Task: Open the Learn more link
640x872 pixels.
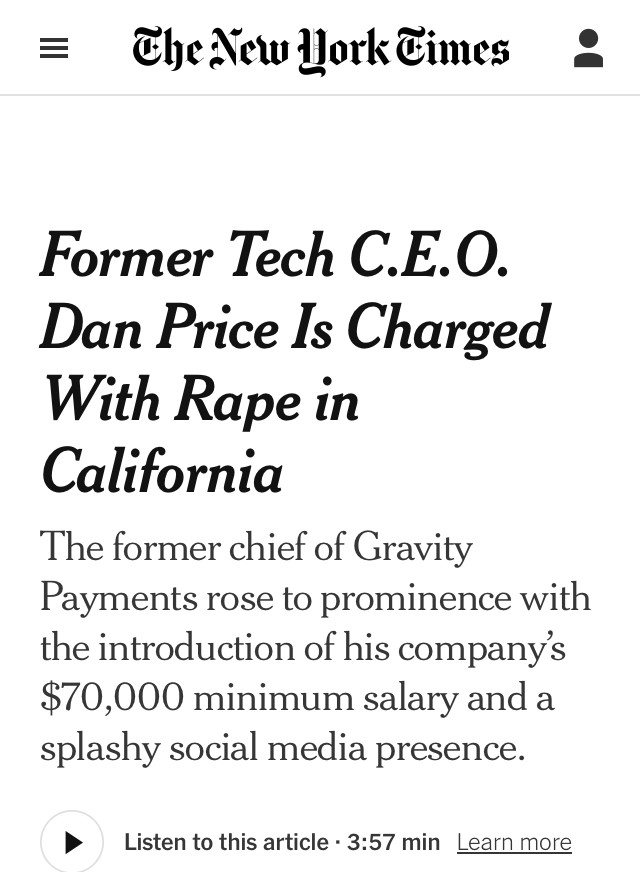Action: pos(514,842)
